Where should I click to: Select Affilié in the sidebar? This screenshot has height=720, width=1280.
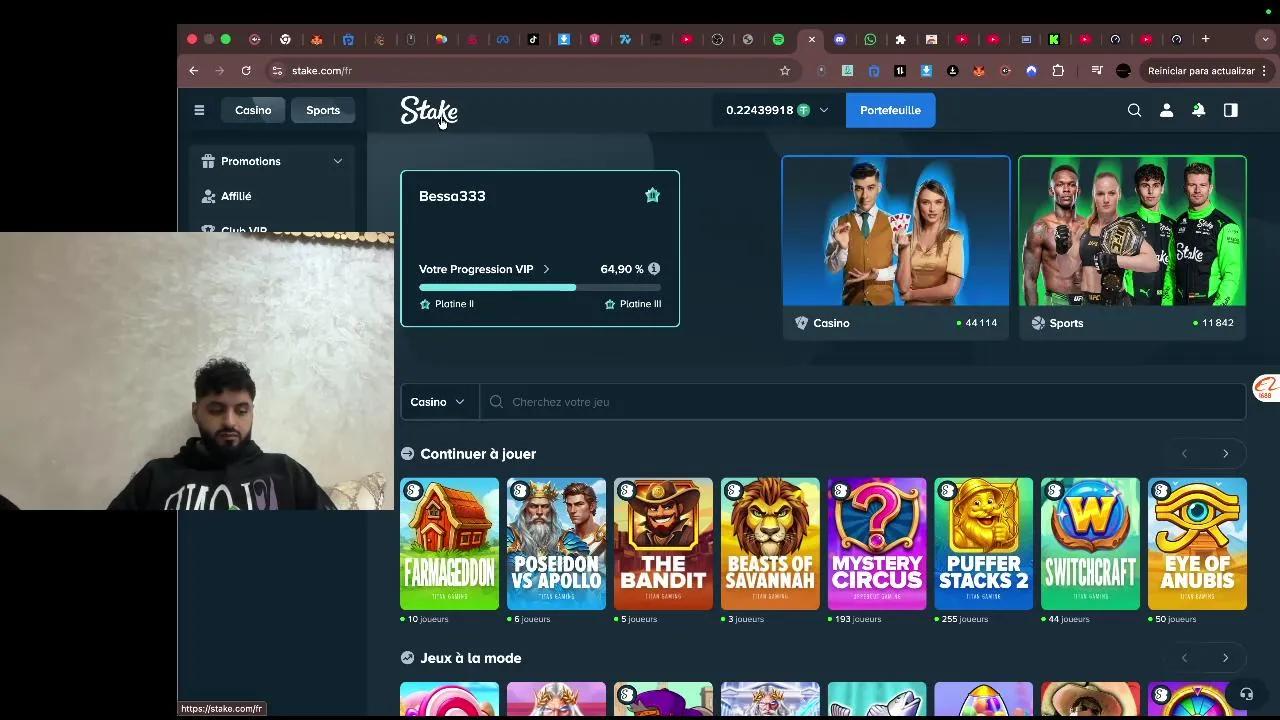pyautogui.click(x=236, y=196)
